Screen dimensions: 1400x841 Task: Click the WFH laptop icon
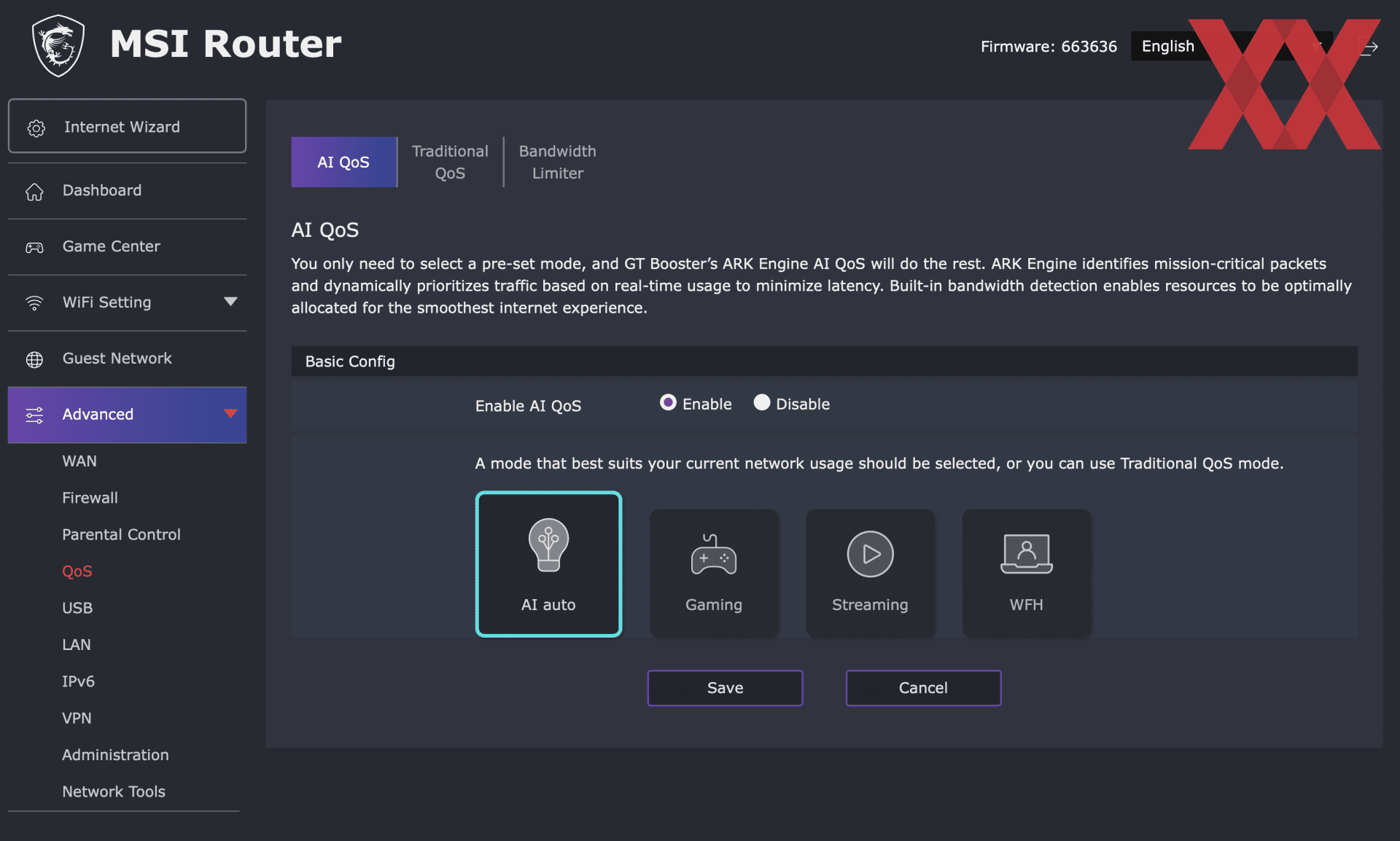(x=1026, y=554)
